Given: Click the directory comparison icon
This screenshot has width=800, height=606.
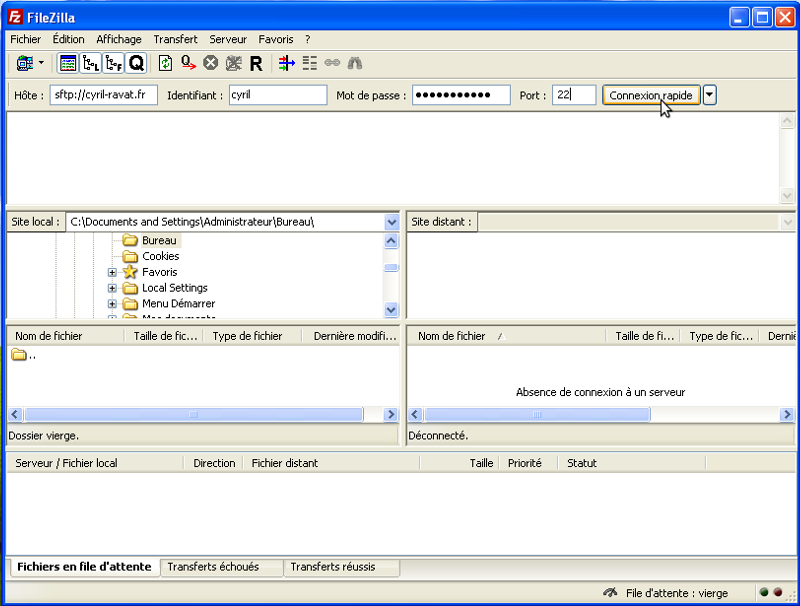Looking at the screenshot, I should (309, 63).
